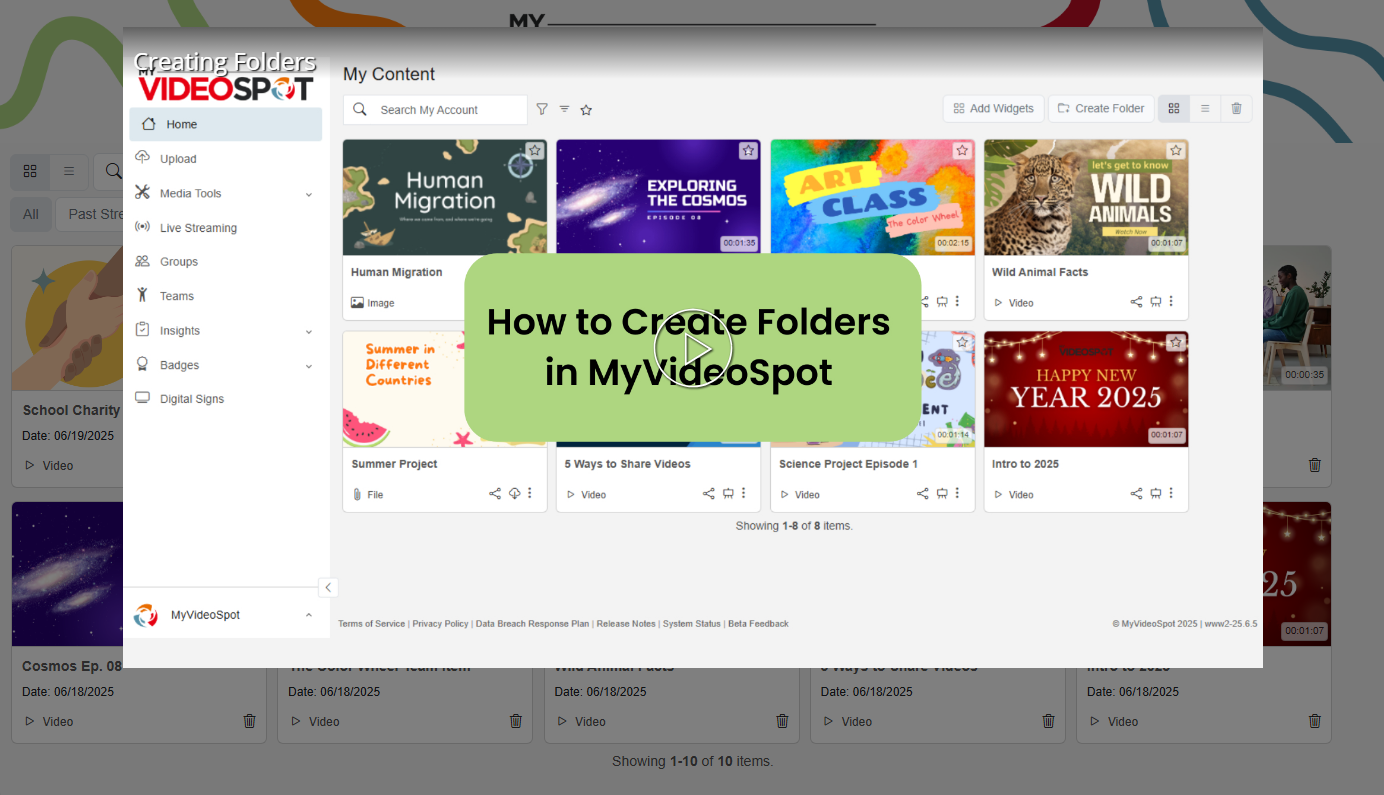Expand the Badges chevron
This screenshot has width=1384, height=795.
point(308,366)
